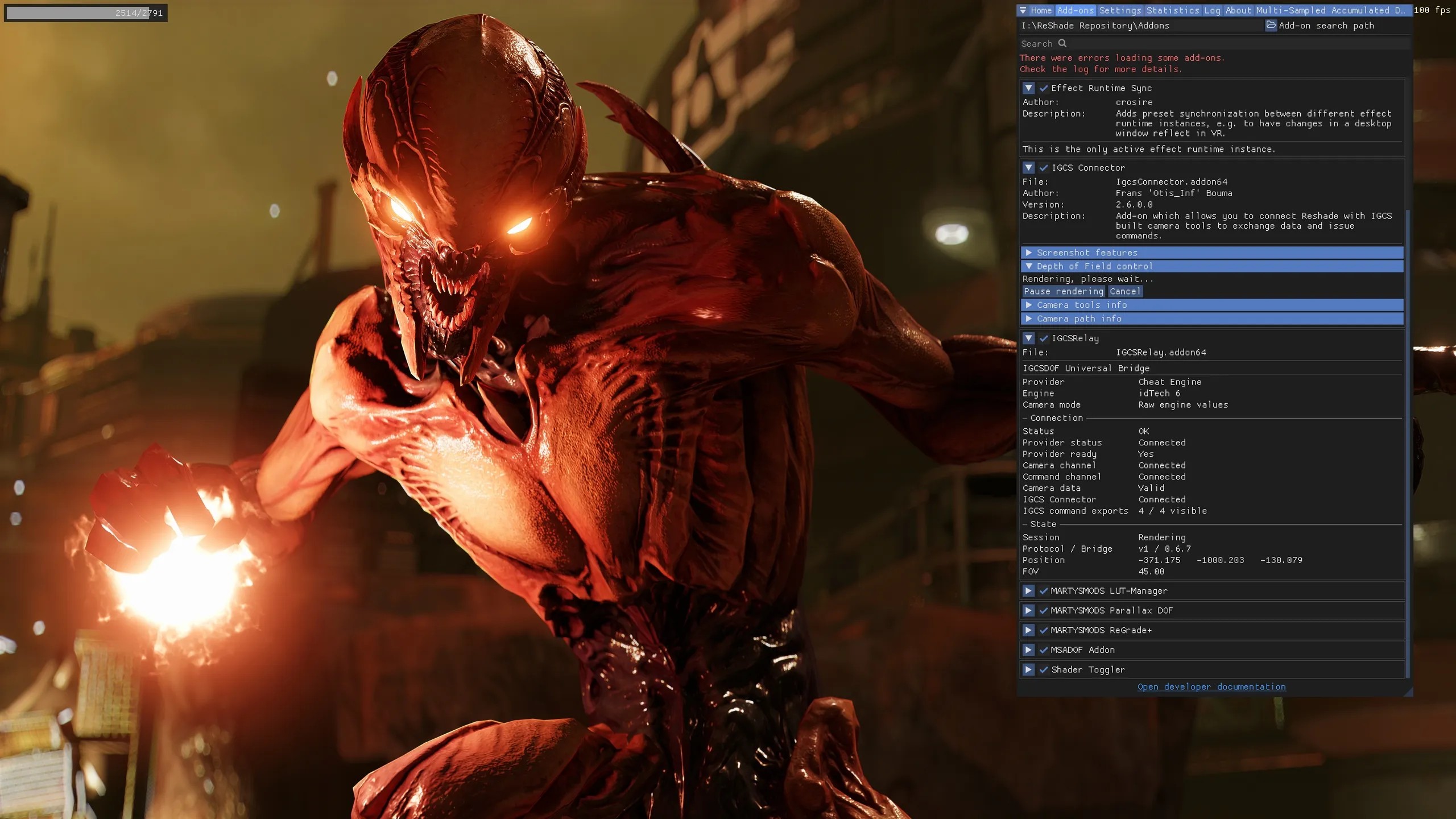Expand MSADOF Addon details
Screen dimensions: 1456x819
[x=1028, y=650]
